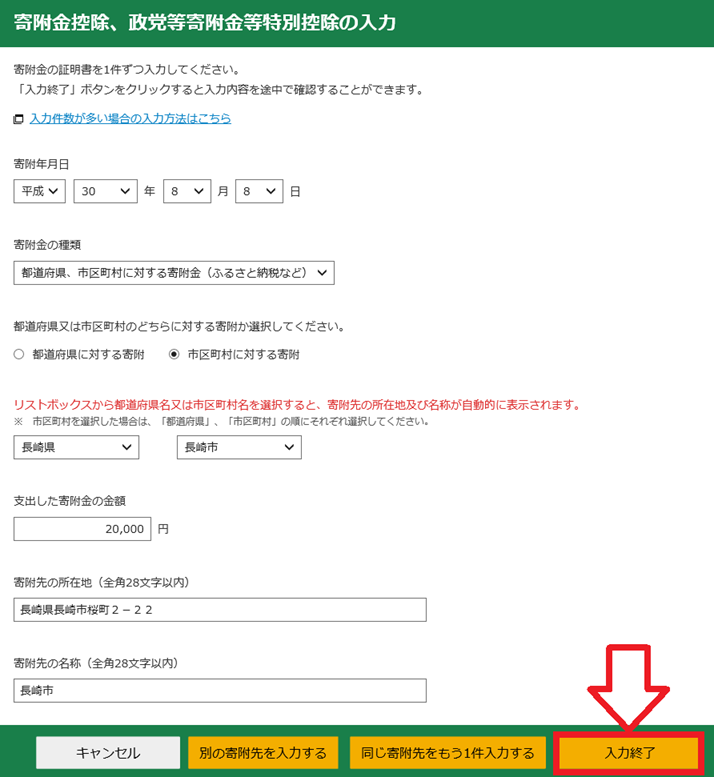Open the municipality dropdown showing 長崎市
714x777 pixels.
[x=239, y=447]
